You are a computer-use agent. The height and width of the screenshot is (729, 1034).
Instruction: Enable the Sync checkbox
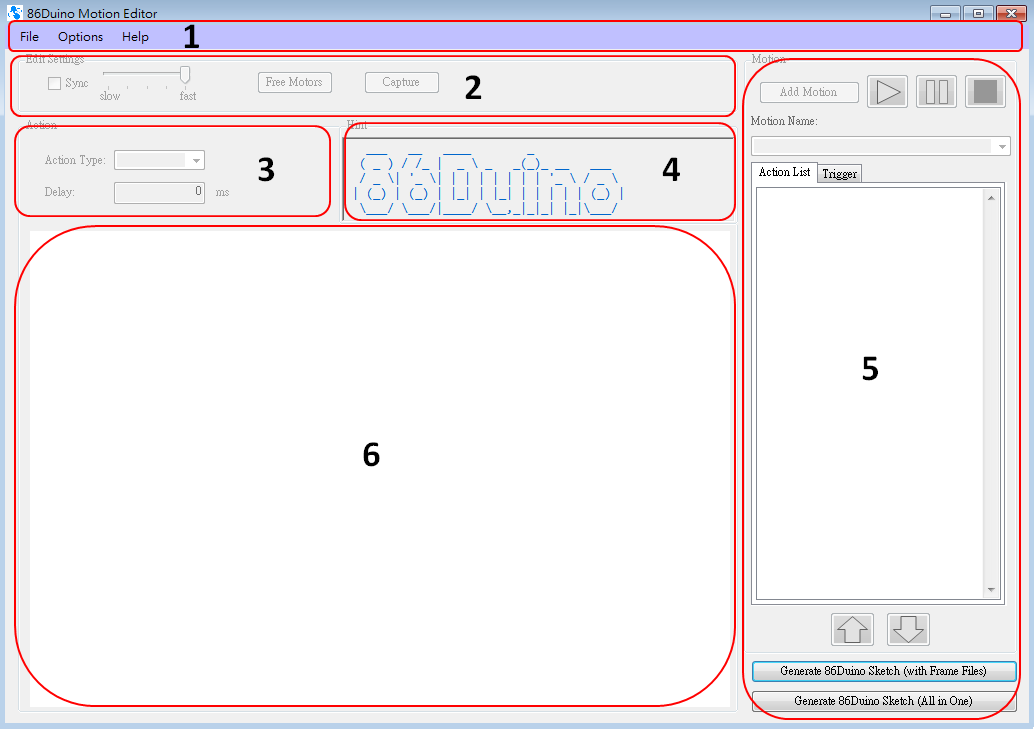pyautogui.click(x=55, y=83)
